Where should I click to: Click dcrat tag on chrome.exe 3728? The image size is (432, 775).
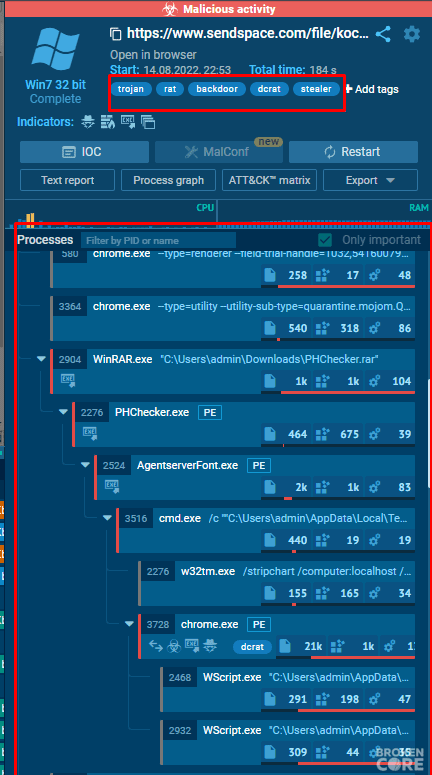(x=253, y=646)
